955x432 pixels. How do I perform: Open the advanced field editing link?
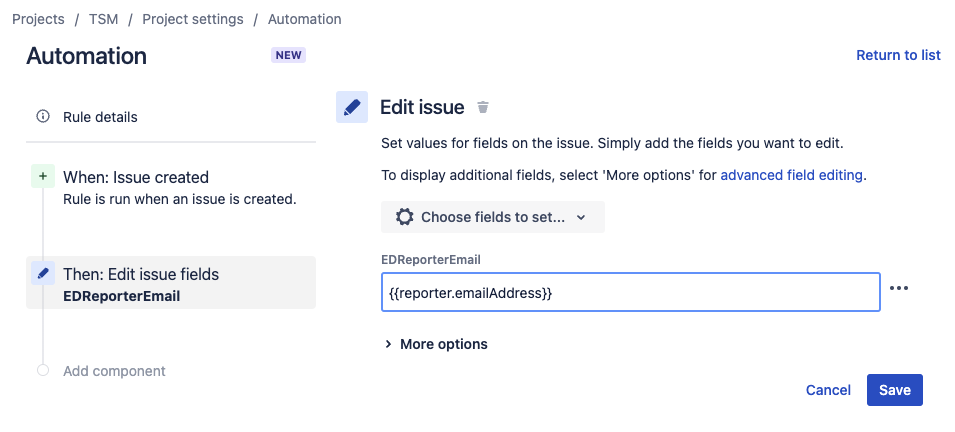[x=791, y=175]
